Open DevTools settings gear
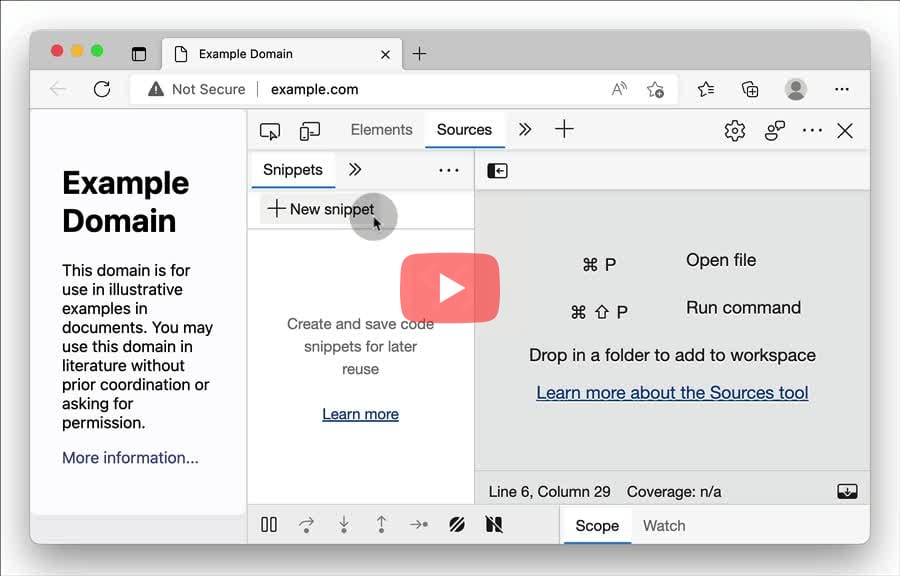 point(735,131)
